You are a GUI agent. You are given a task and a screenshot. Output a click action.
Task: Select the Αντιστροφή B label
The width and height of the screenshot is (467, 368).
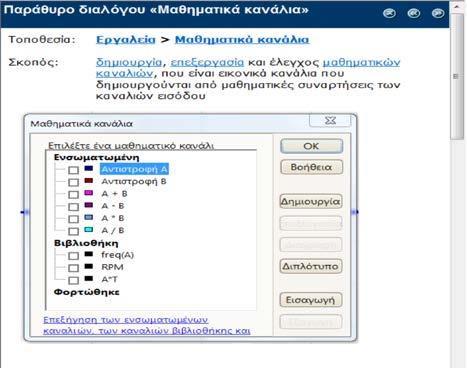tap(134, 182)
